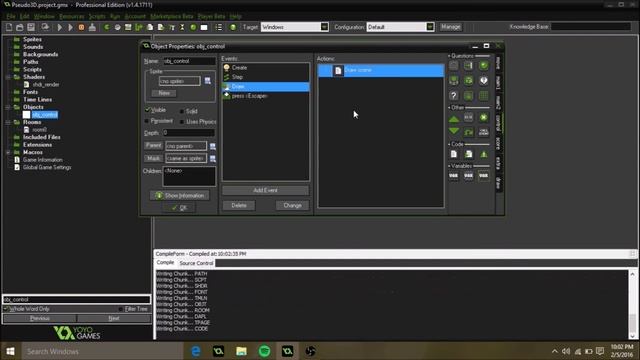
Task: Focus the object Name field
Action: (189, 61)
